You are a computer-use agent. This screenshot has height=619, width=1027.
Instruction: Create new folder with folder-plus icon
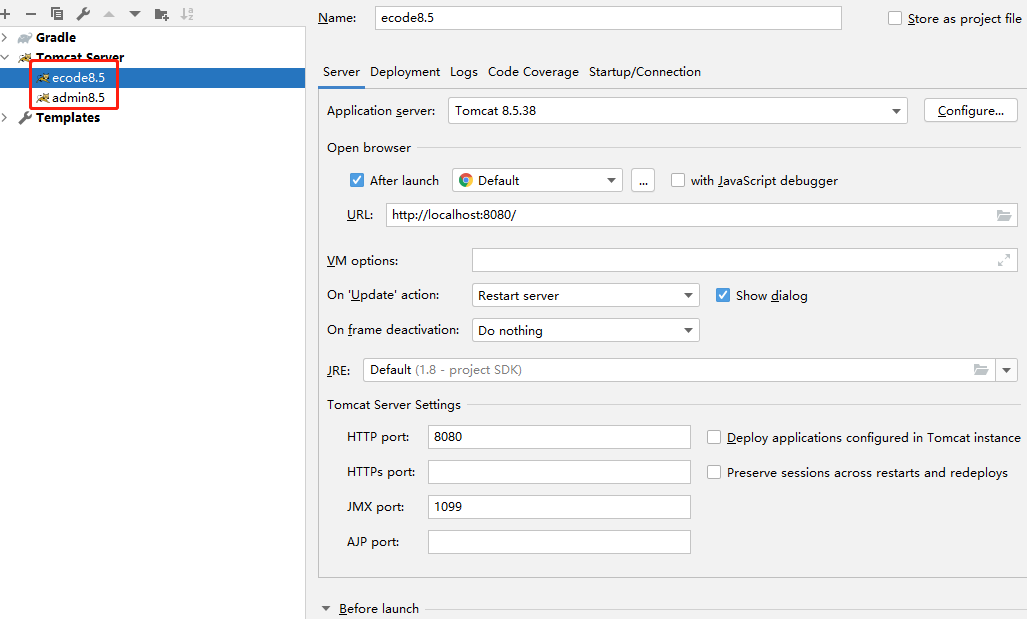161,14
